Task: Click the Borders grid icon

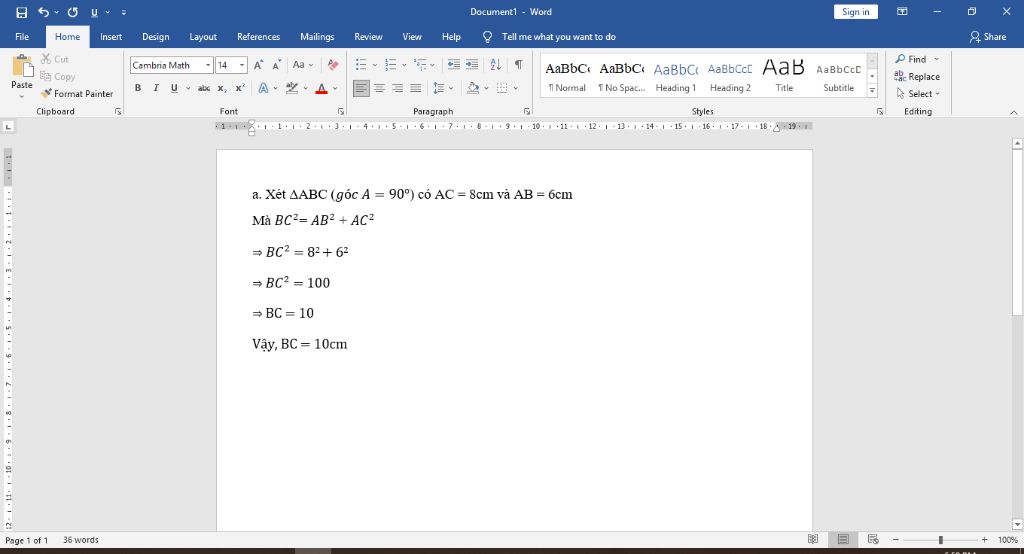Action: coord(502,88)
